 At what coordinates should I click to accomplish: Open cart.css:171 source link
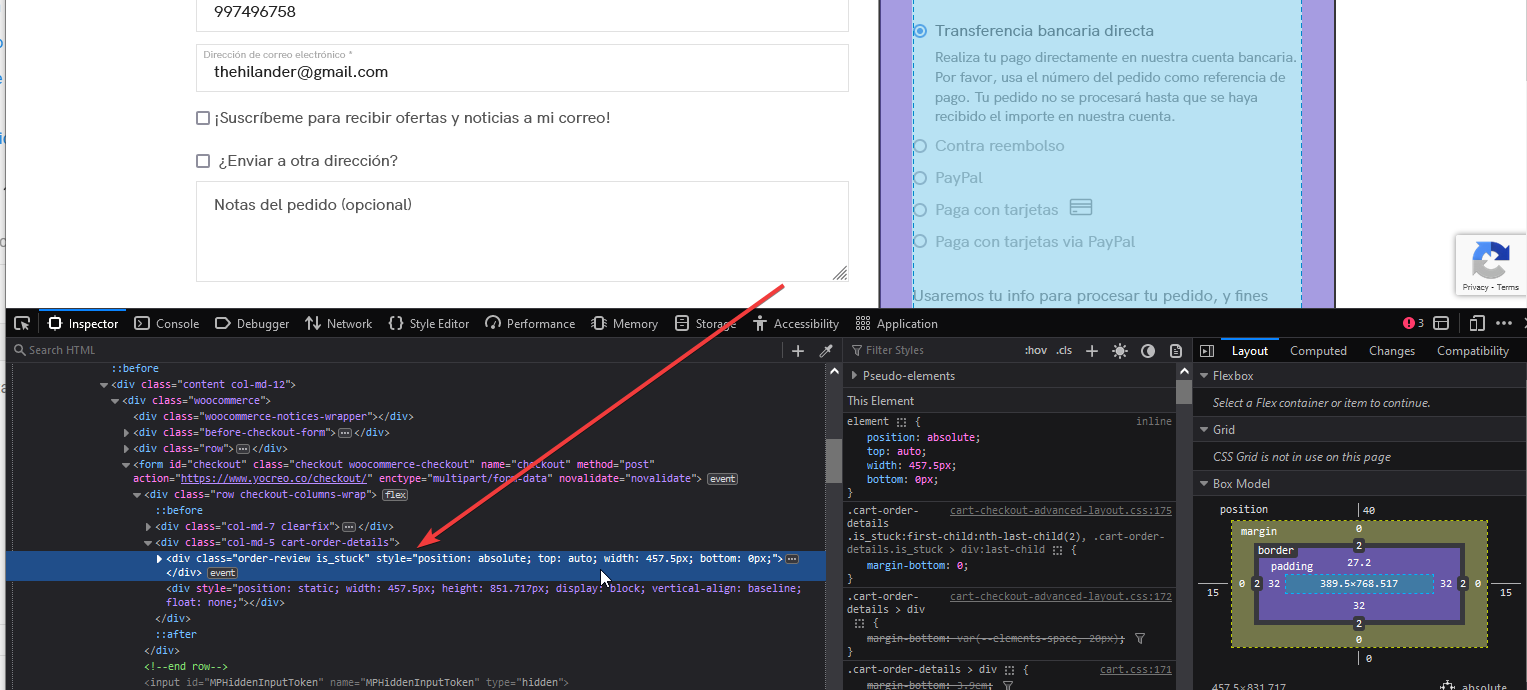(1136, 670)
